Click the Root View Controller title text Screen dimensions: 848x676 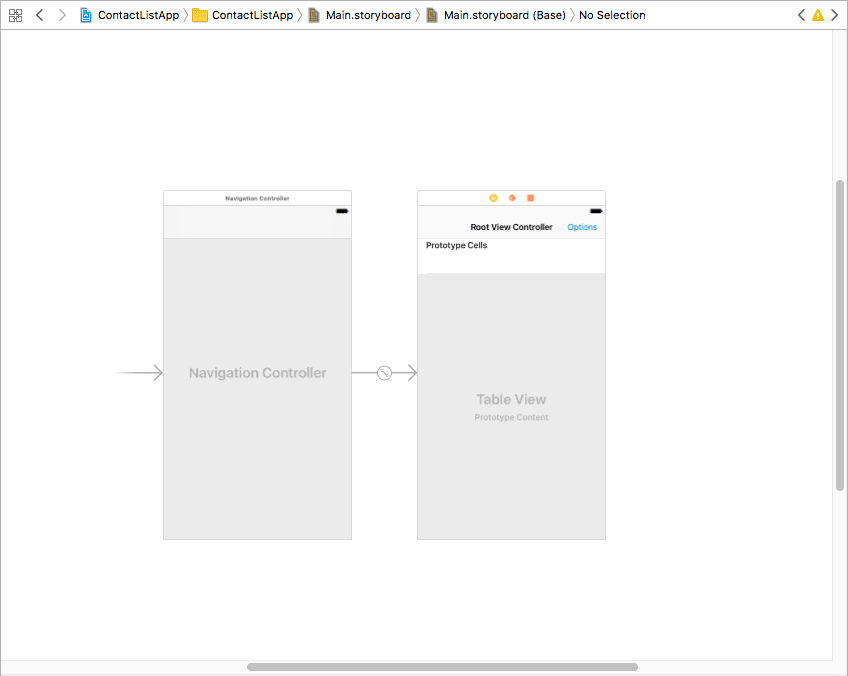[510, 227]
